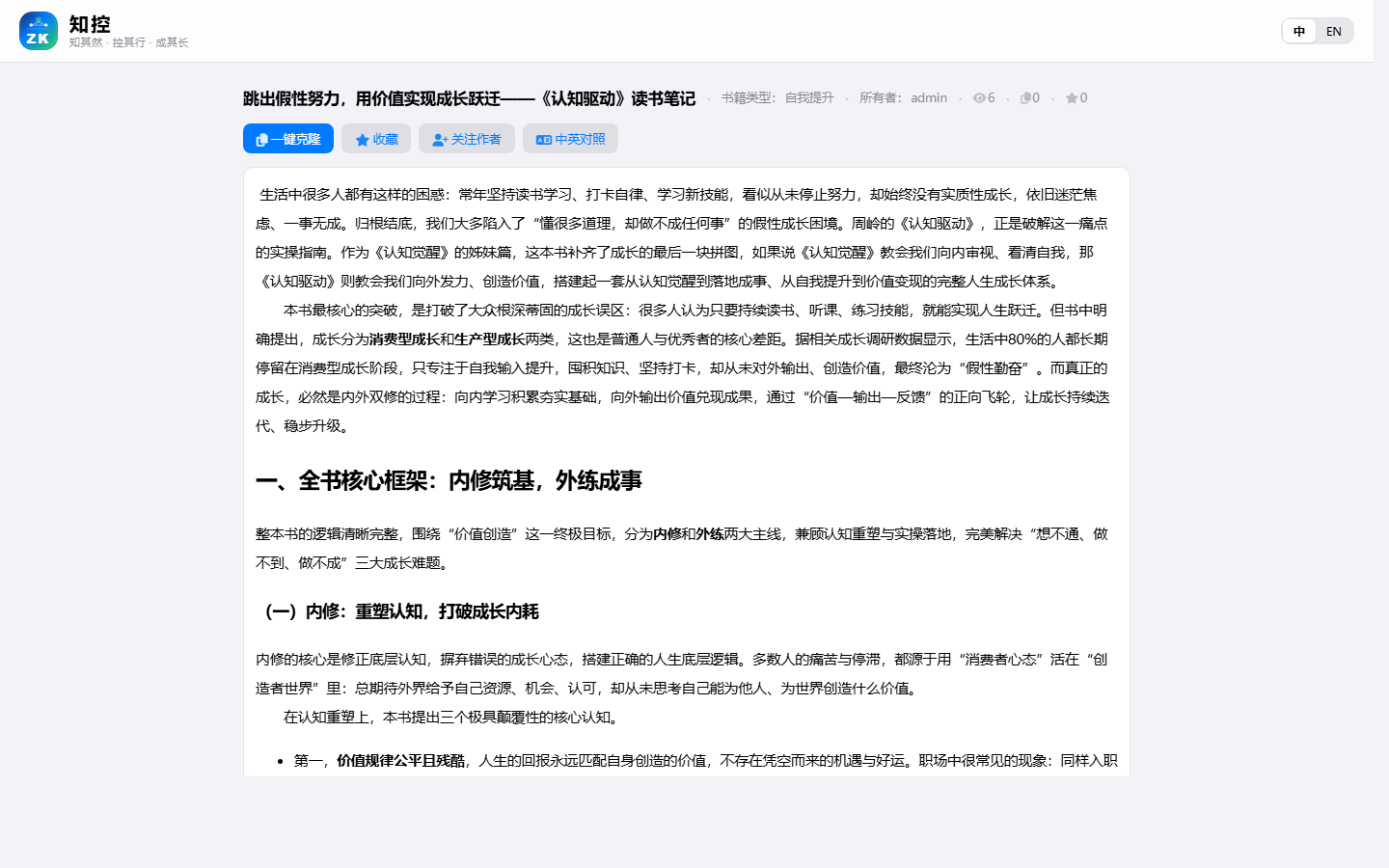Screen dimensions: 1389x868
Task: Click the copy icon in 一键克隆 button
Action: (x=261, y=140)
